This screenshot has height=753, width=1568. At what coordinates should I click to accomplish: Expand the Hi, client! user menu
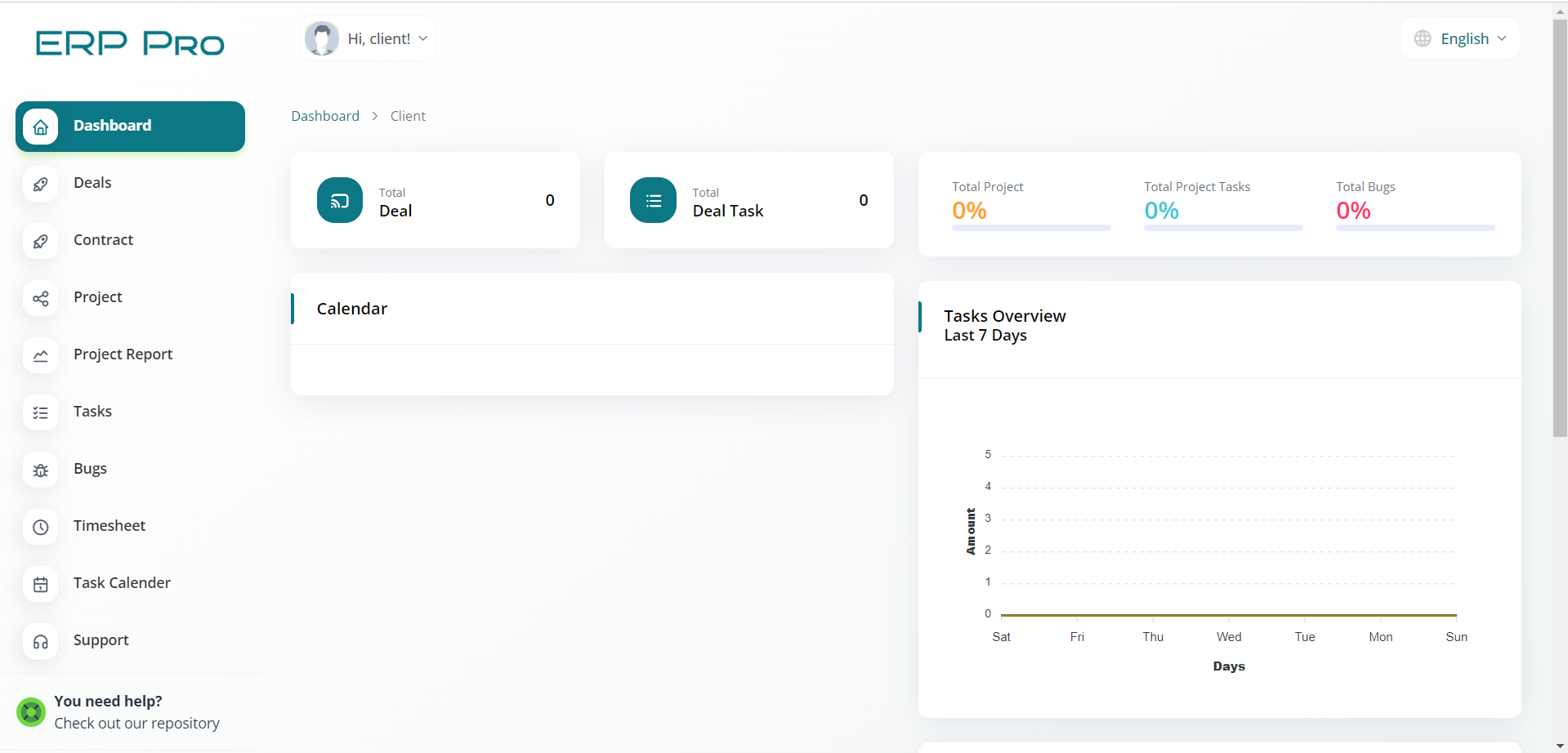click(x=367, y=38)
